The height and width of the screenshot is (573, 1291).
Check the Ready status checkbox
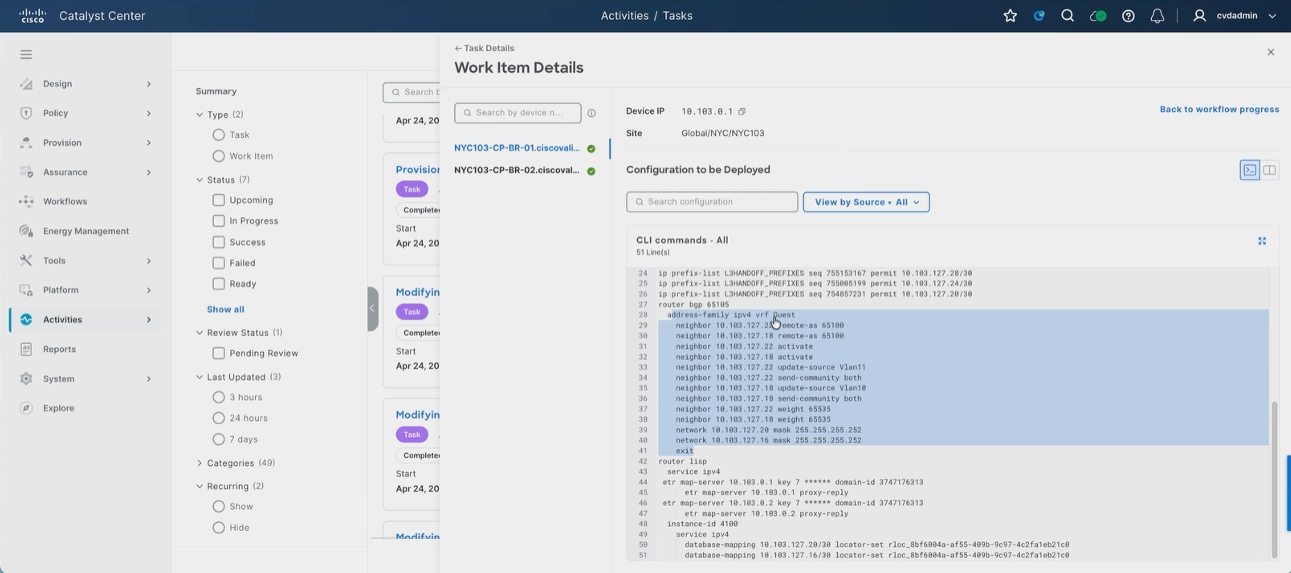[x=218, y=284]
